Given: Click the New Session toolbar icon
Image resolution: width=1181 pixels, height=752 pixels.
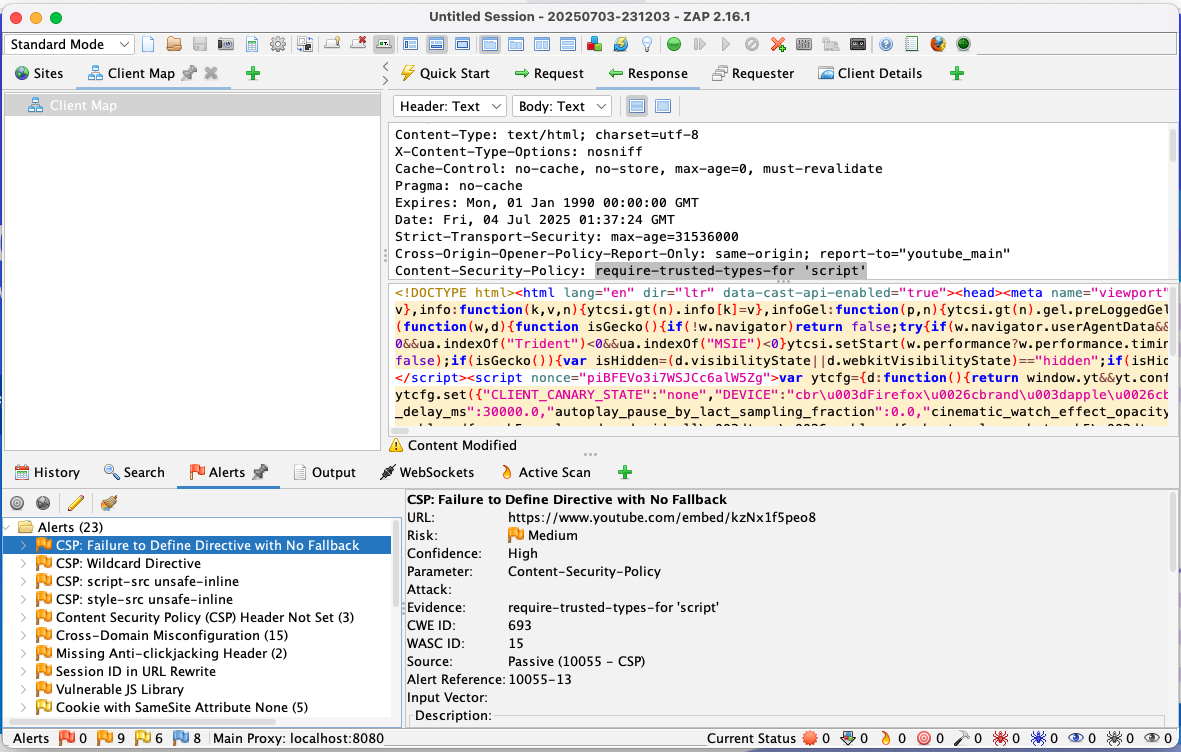Looking at the screenshot, I should tap(148, 44).
